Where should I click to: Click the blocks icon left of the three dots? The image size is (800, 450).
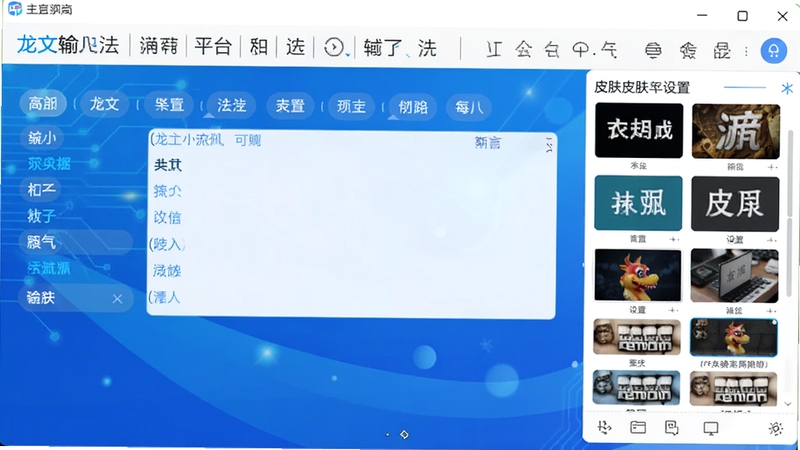coord(721,51)
